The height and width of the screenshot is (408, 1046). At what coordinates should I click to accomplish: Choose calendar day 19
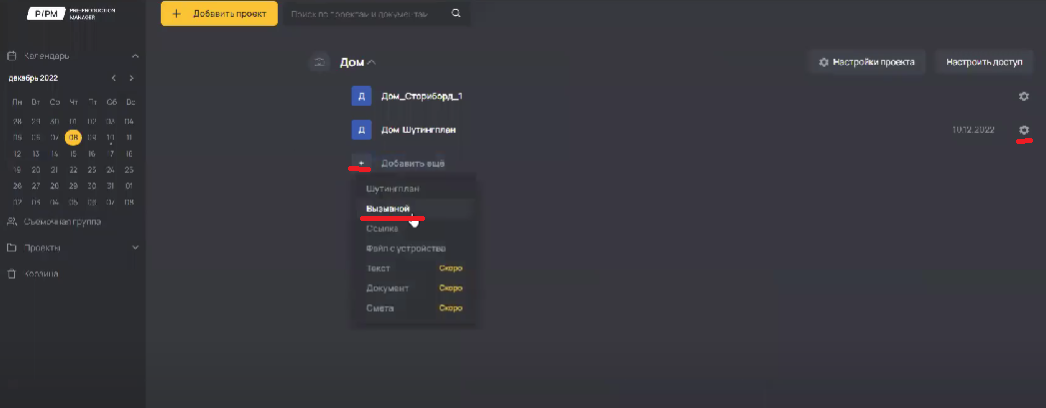tap(17, 169)
